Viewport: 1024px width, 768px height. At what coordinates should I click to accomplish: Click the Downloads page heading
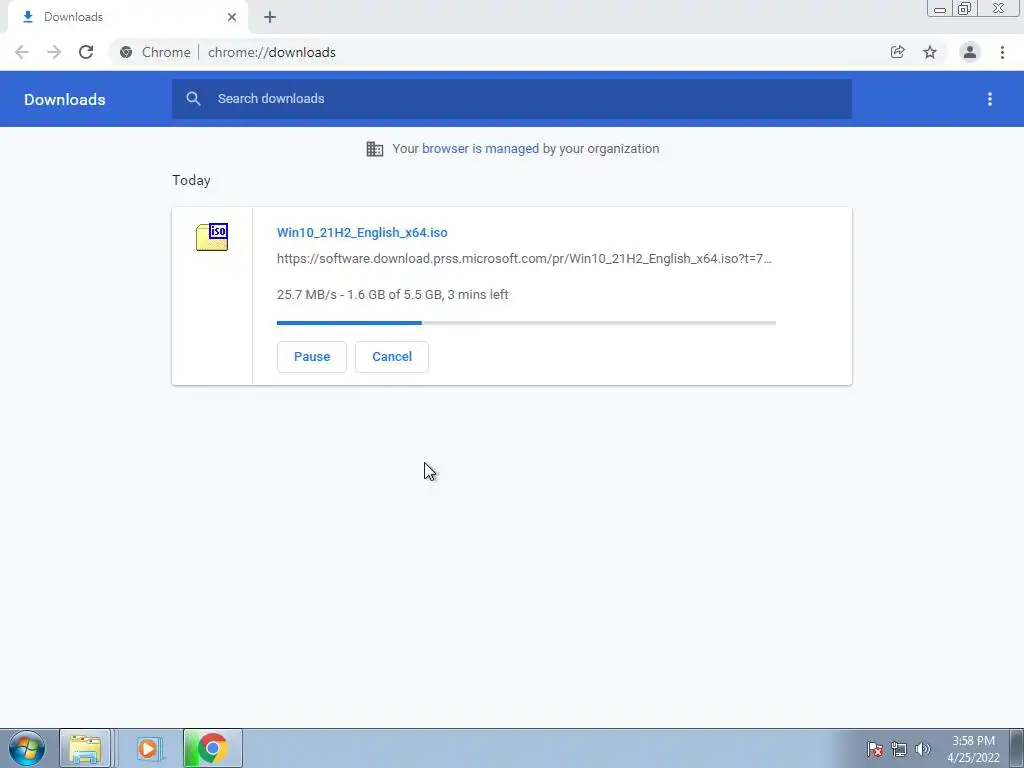point(65,99)
